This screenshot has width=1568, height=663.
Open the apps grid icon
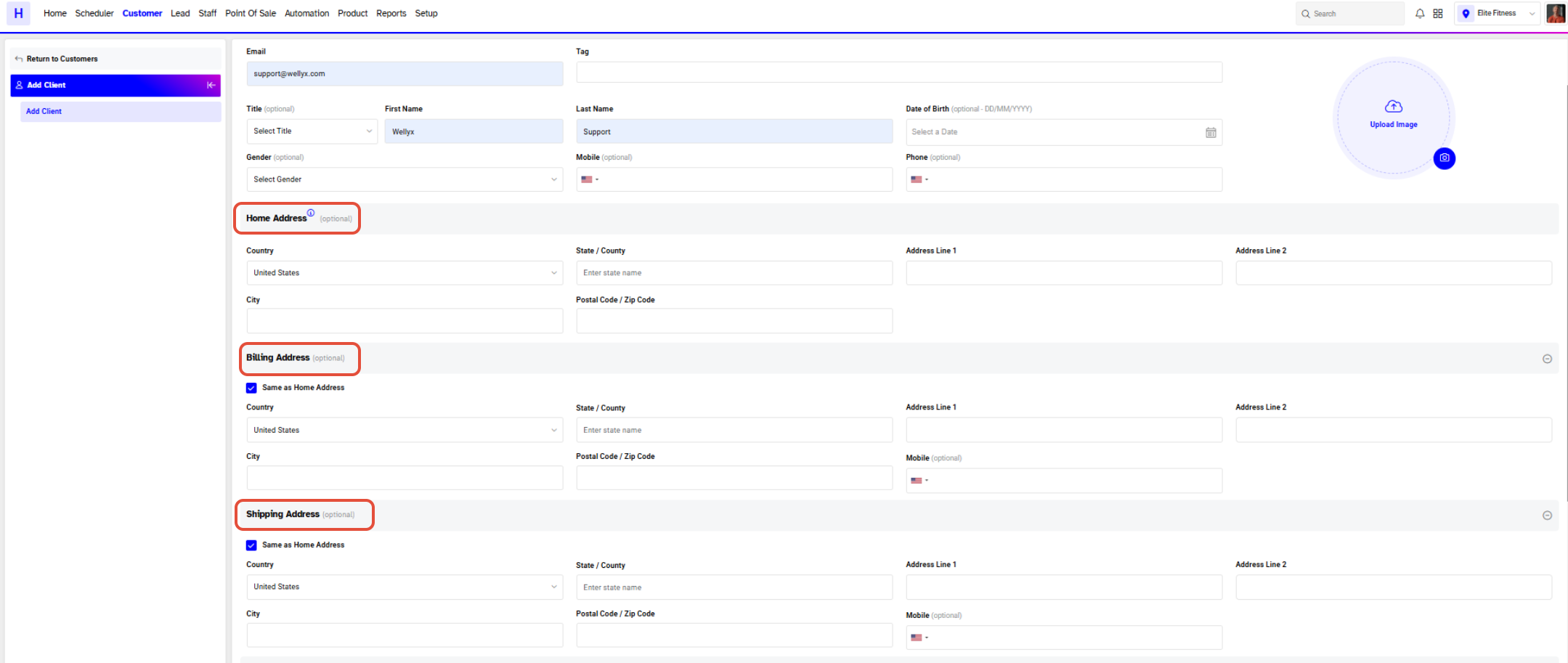tap(1438, 14)
